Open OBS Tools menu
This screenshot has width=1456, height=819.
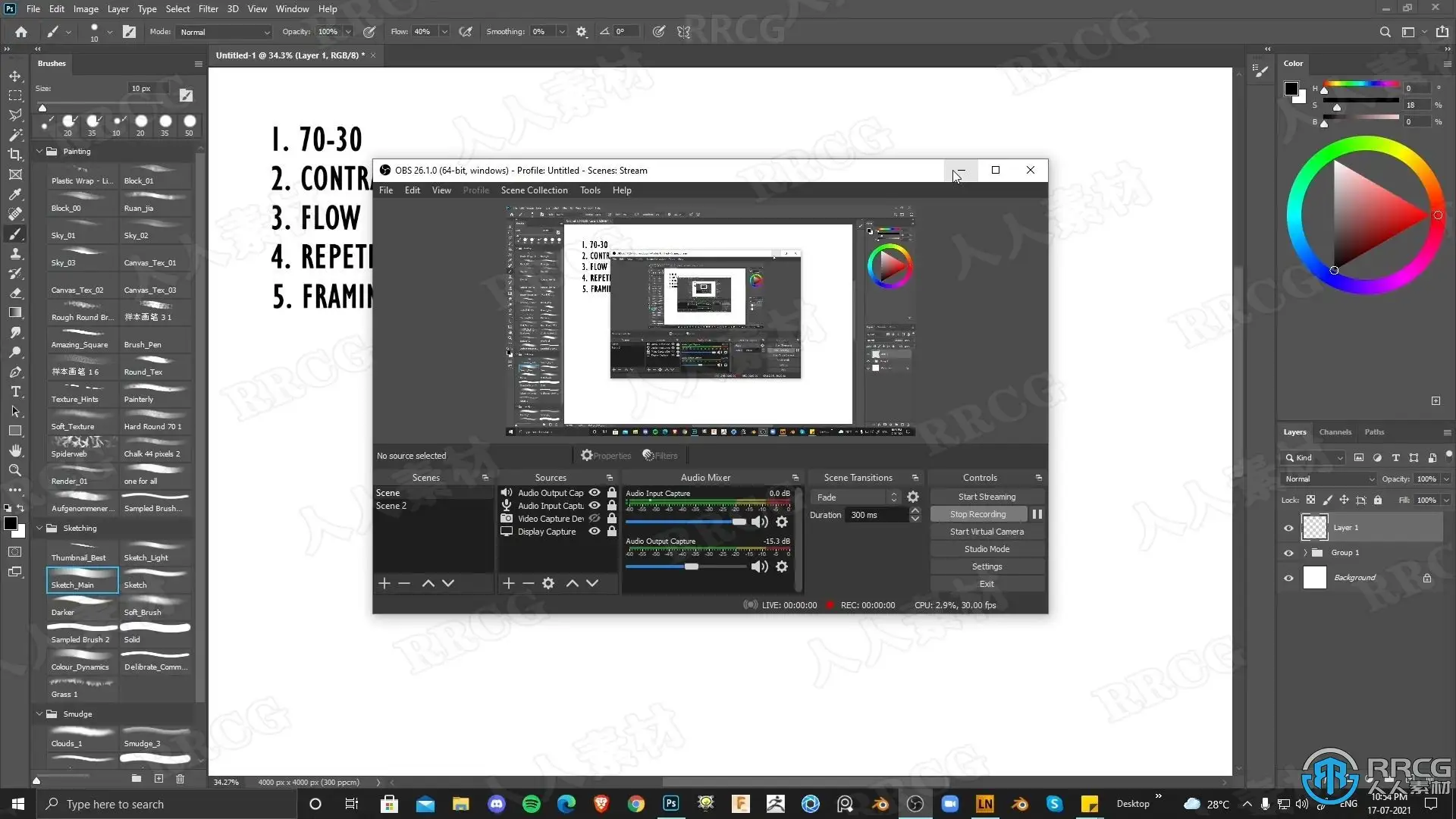[590, 190]
